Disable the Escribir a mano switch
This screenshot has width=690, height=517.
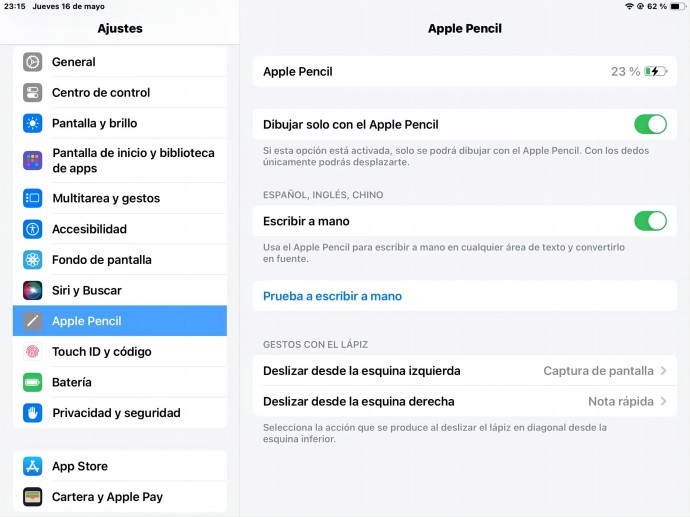click(x=650, y=221)
